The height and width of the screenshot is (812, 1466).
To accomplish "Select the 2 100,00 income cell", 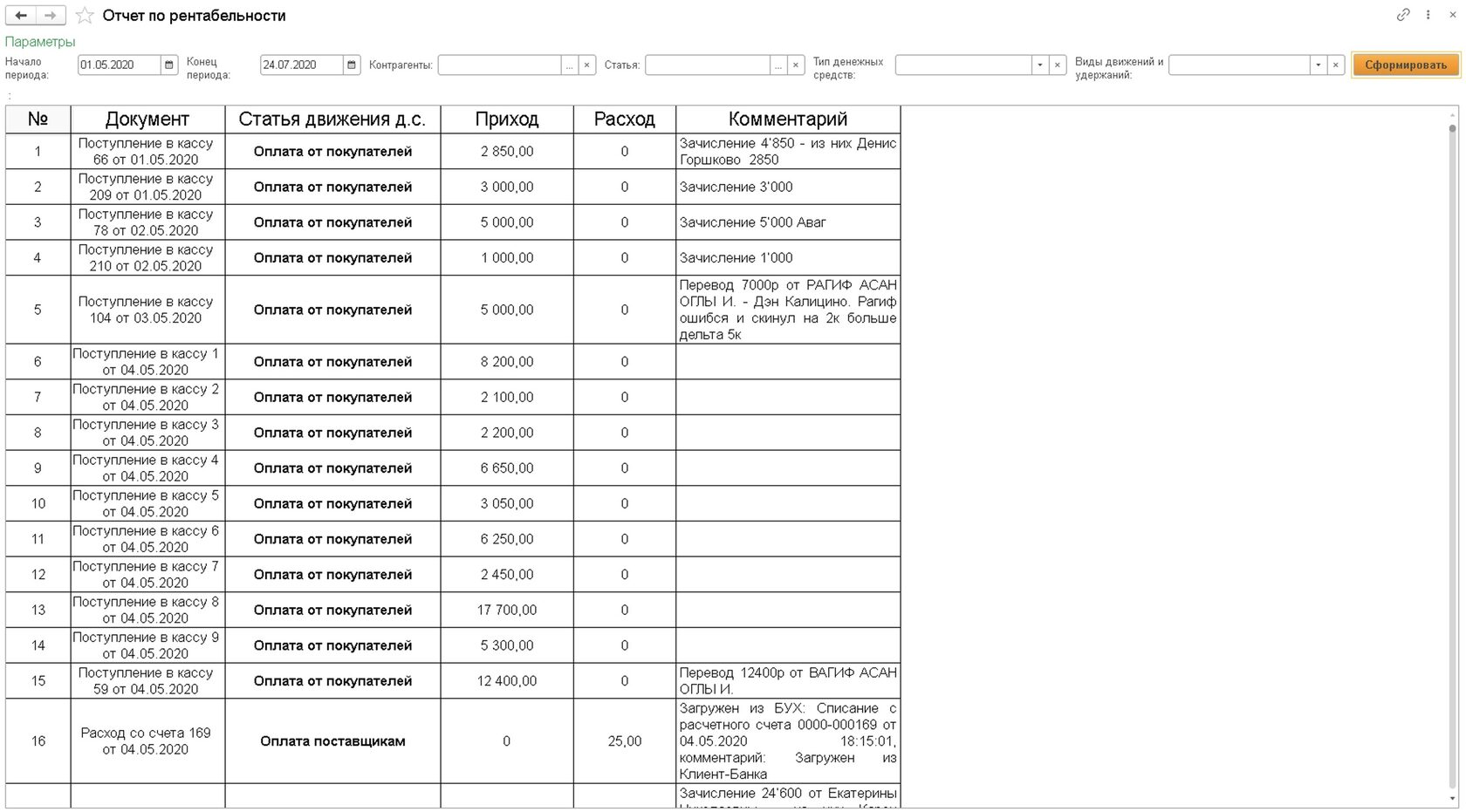I will (x=507, y=397).
